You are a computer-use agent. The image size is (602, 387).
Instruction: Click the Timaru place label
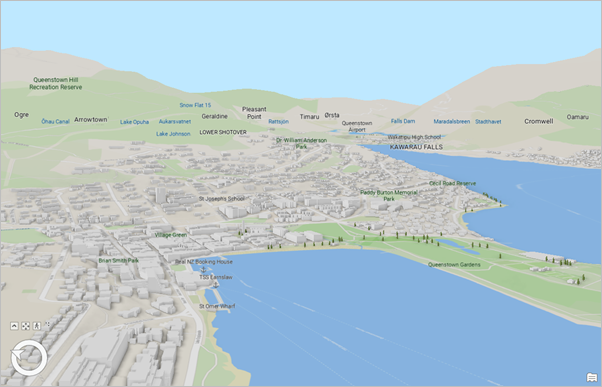pos(309,116)
